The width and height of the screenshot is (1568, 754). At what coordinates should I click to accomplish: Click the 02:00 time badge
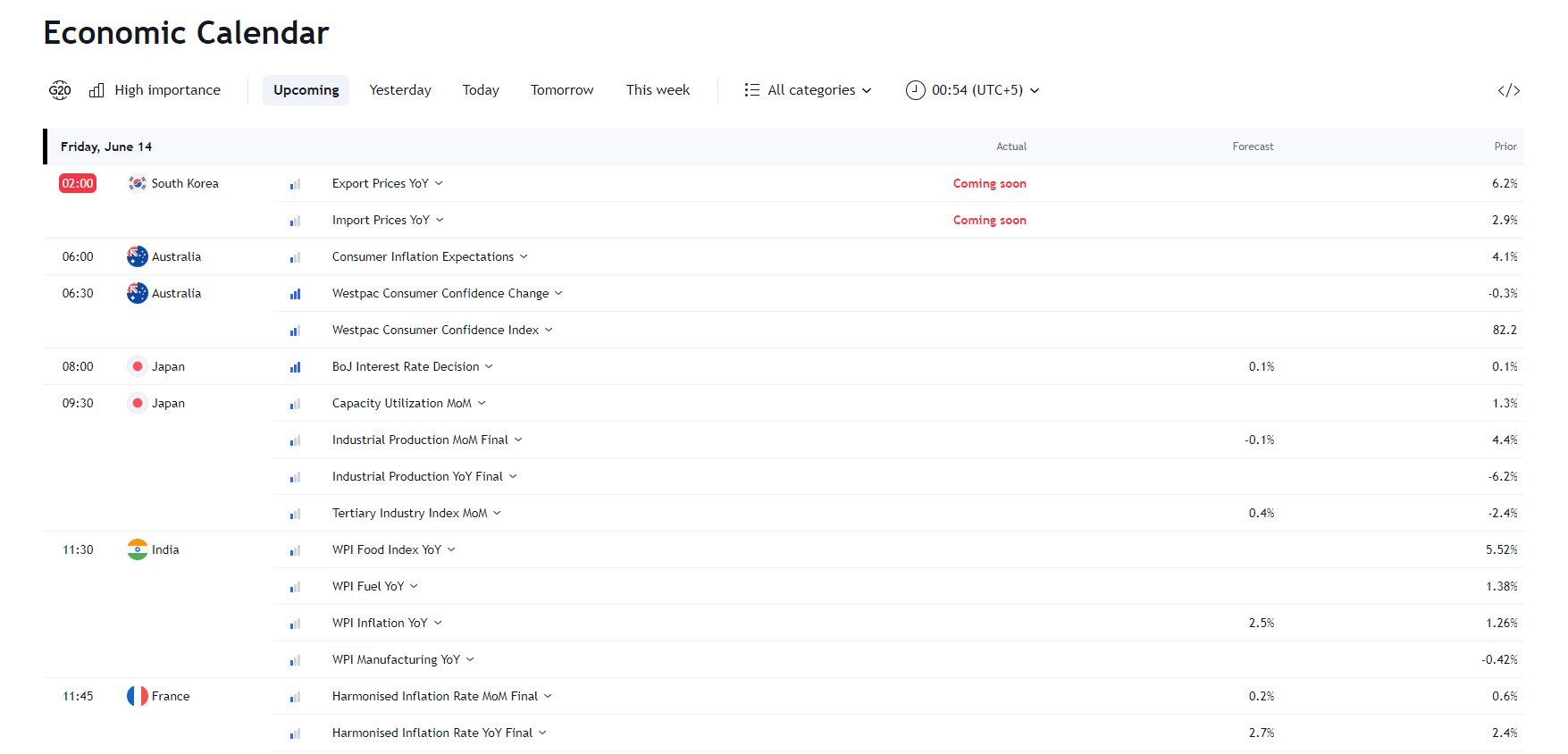(x=78, y=183)
